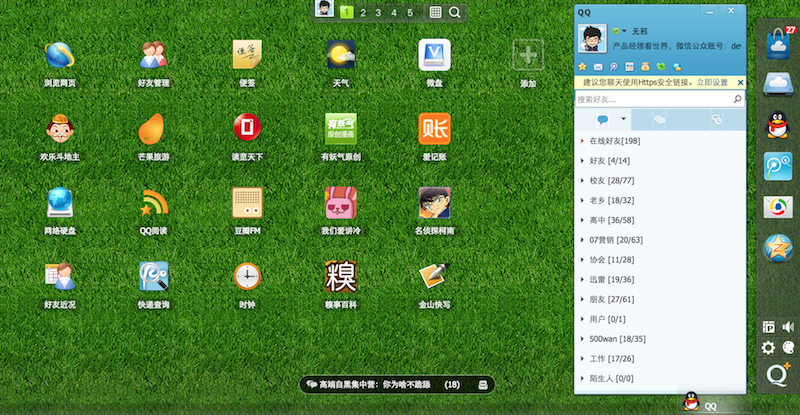
Task: Dismiss the Https security tip bar
Action: (x=740, y=82)
